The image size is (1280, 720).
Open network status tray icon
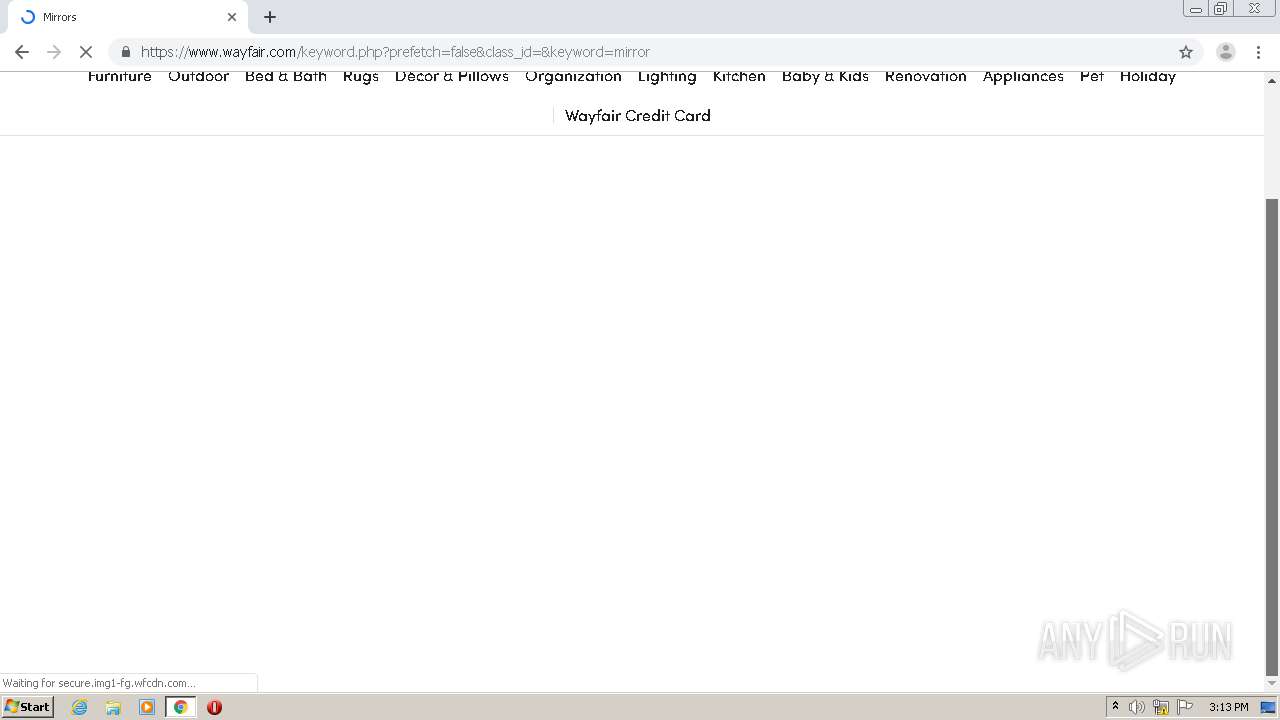1161,707
